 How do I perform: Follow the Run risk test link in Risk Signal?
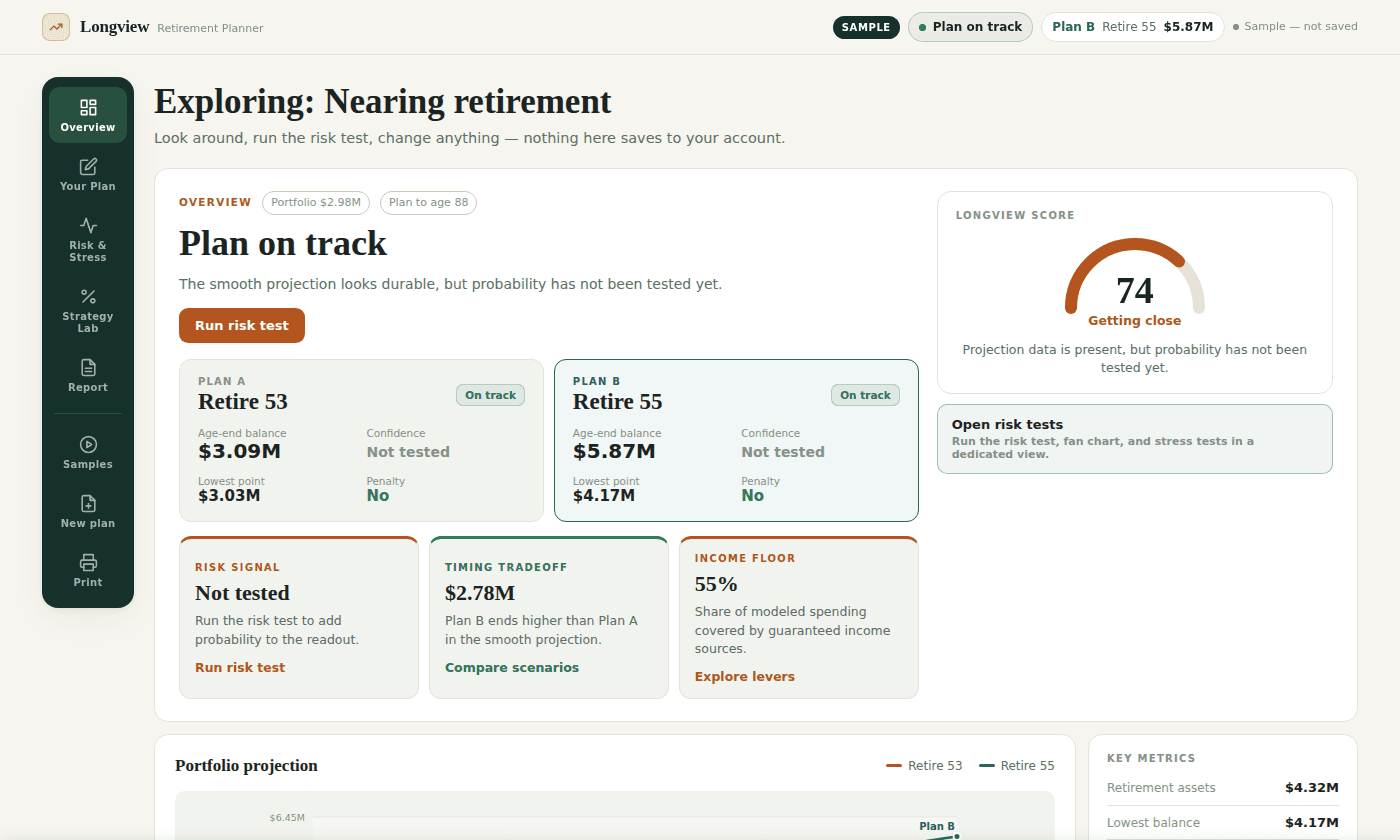click(x=240, y=668)
